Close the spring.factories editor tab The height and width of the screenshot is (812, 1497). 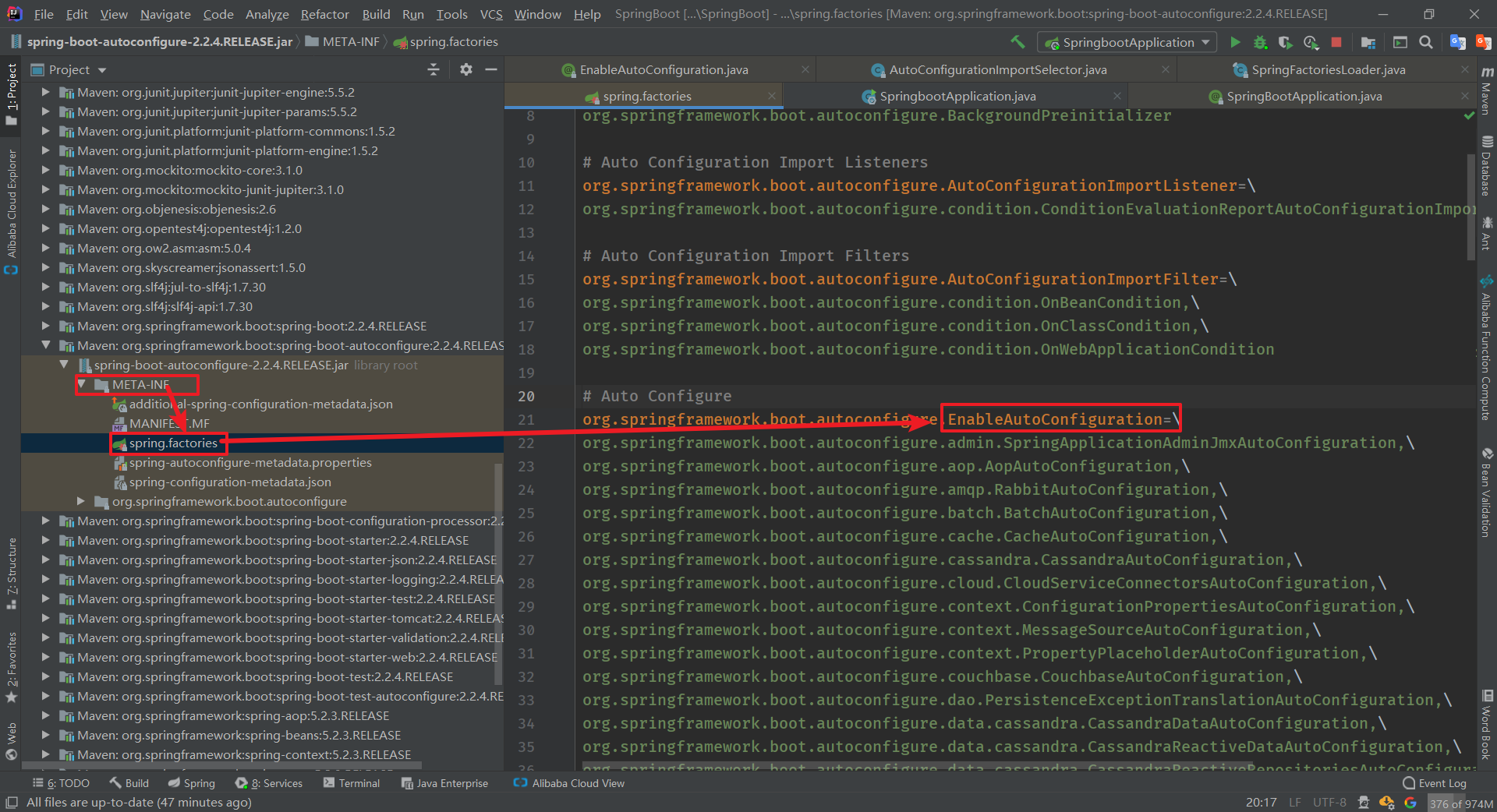pyautogui.click(x=772, y=96)
